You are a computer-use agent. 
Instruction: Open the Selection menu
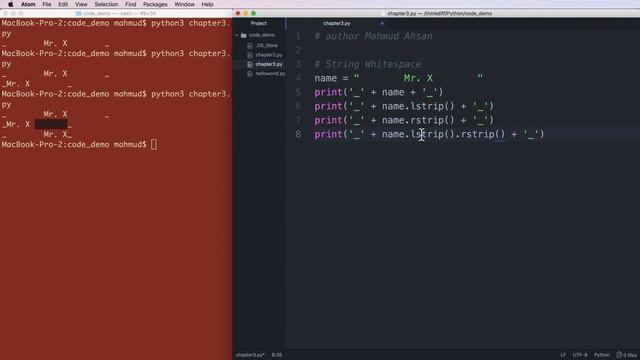coord(106,4)
